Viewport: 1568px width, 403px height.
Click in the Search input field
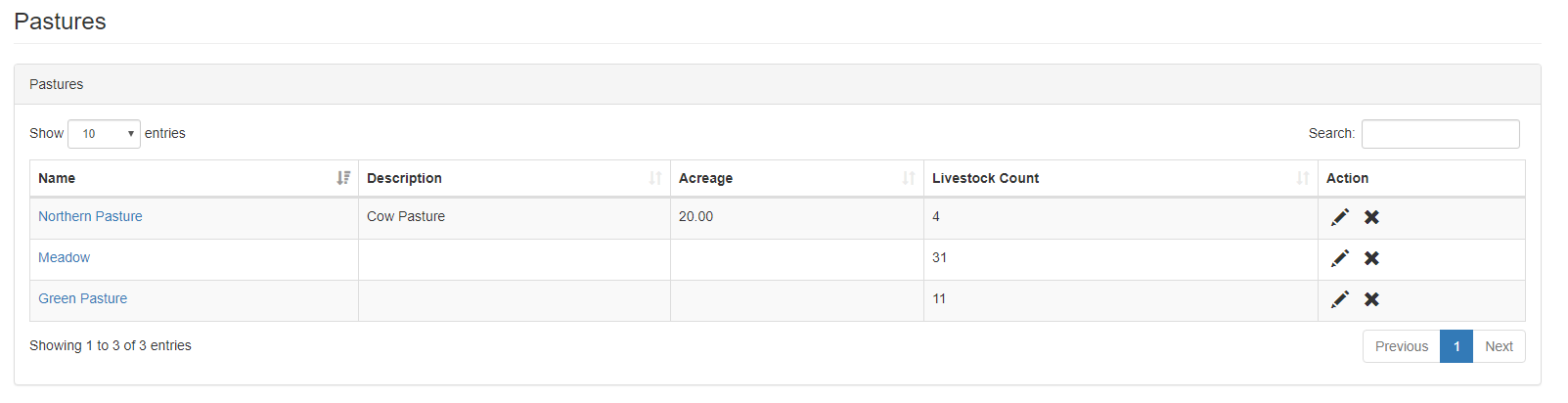tap(1440, 134)
